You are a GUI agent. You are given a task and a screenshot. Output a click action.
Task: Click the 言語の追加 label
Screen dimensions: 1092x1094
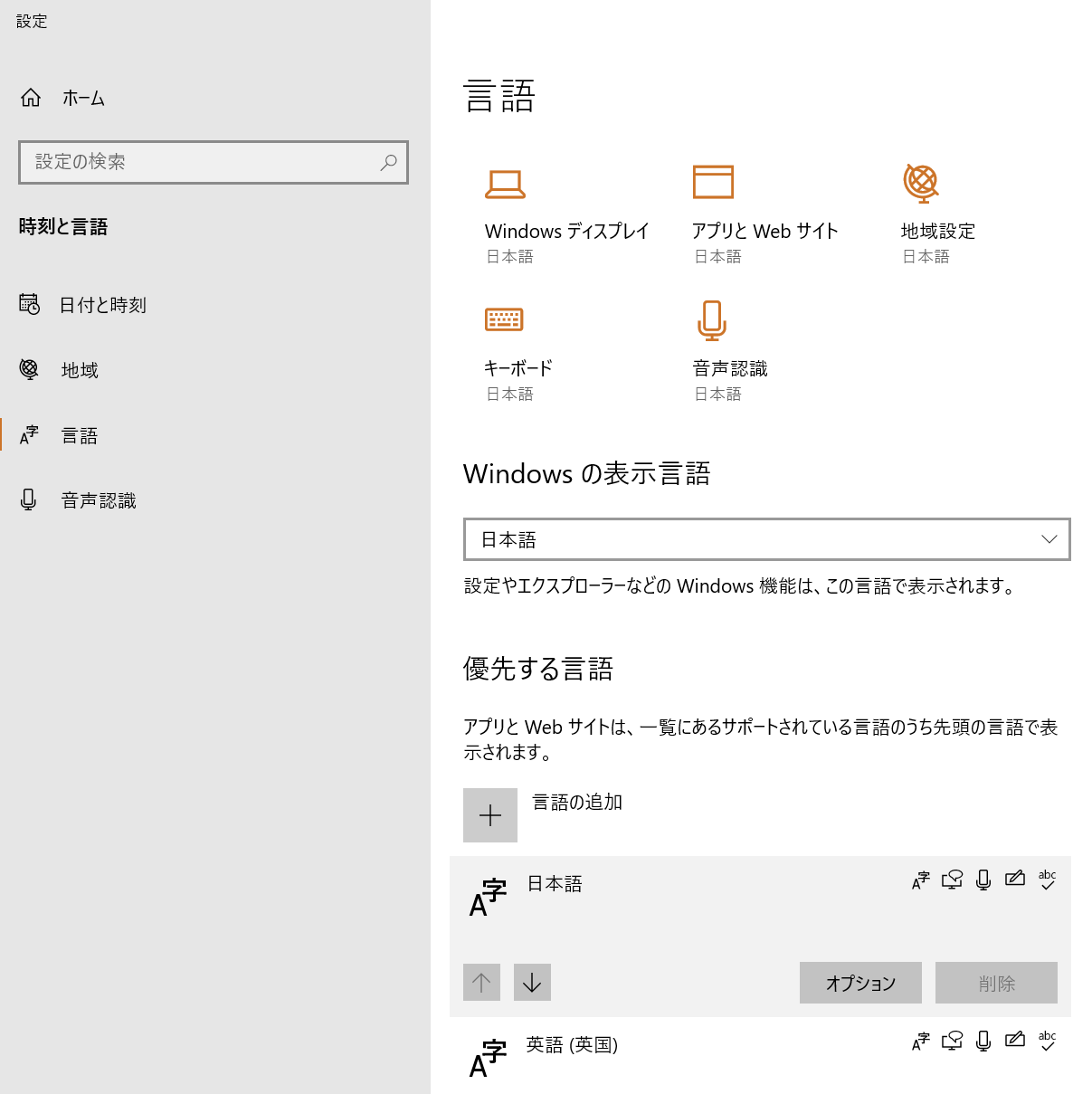point(577,803)
